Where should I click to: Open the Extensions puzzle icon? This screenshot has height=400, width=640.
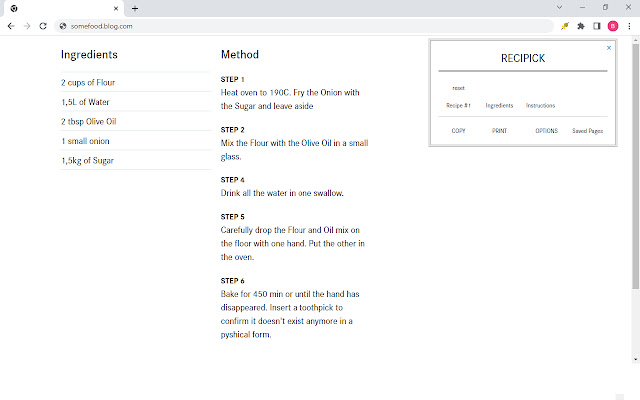tap(581, 26)
